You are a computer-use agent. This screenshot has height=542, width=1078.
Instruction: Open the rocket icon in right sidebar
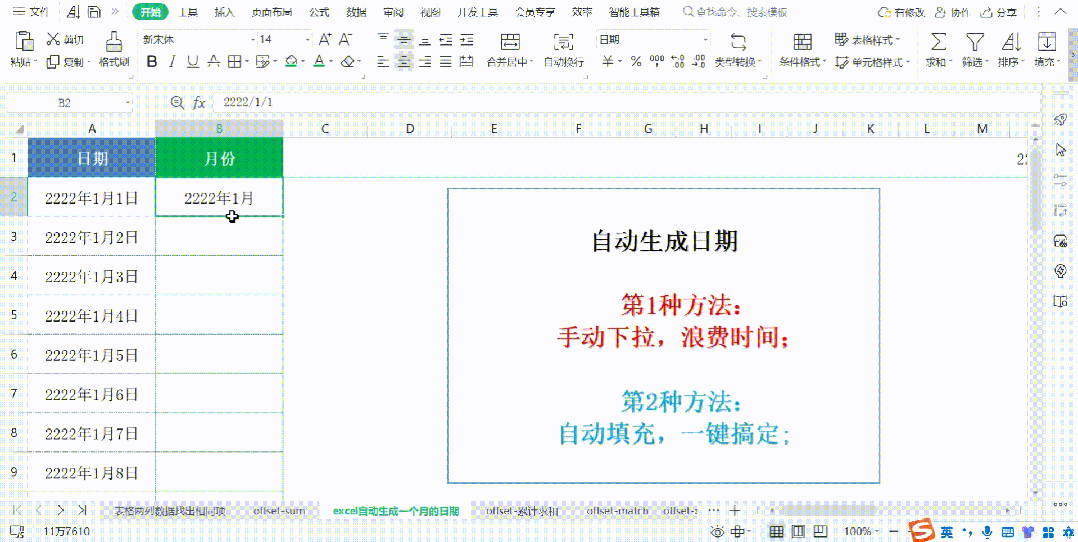coord(1060,120)
